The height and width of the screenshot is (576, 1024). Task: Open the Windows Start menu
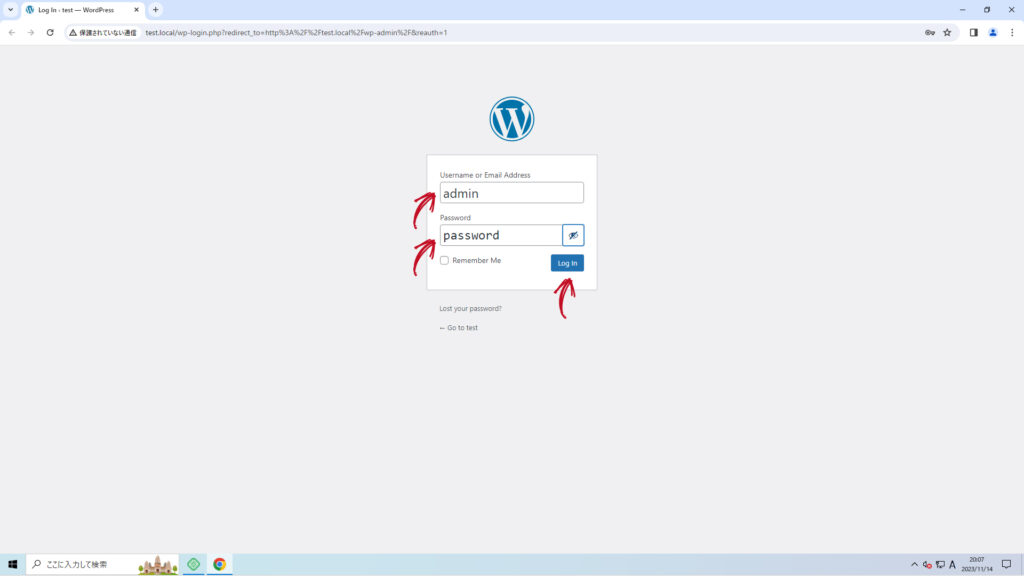12,564
